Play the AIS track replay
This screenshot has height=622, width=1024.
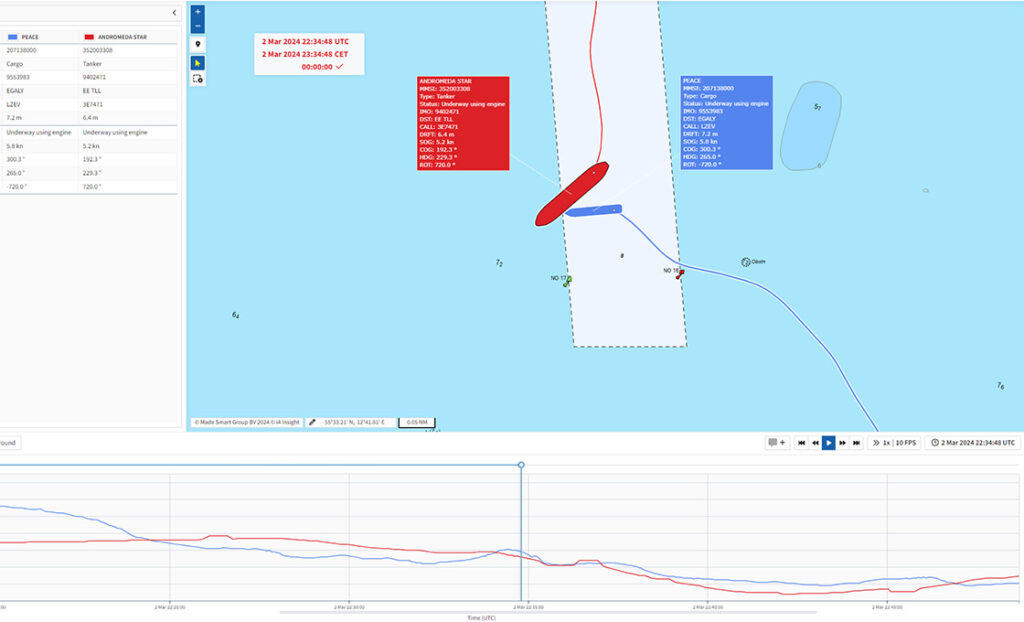click(829, 443)
